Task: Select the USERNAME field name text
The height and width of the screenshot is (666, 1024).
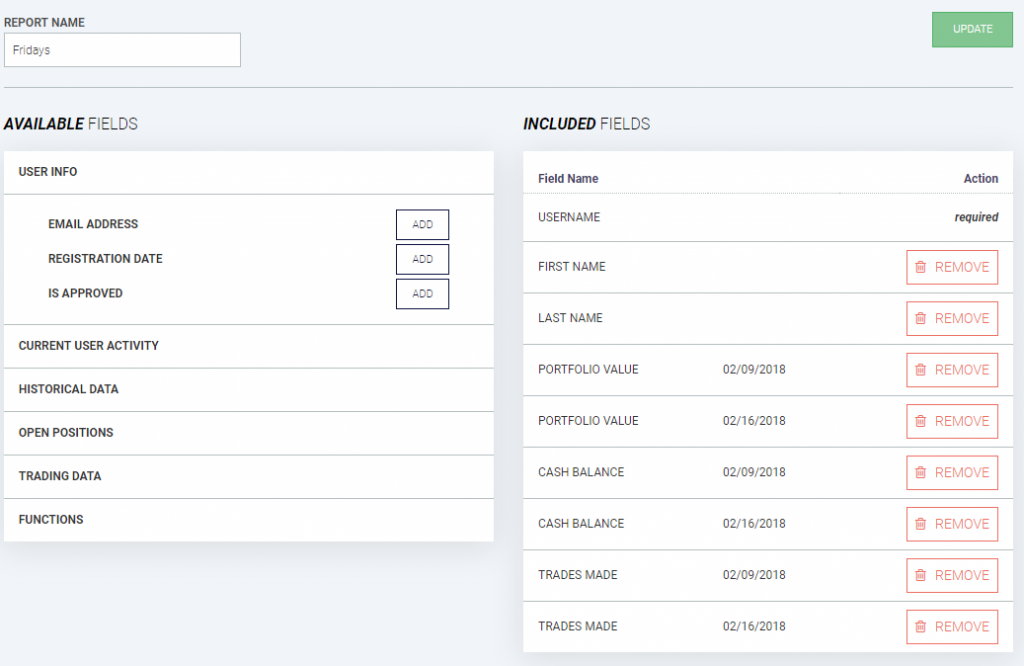Action: point(569,217)
